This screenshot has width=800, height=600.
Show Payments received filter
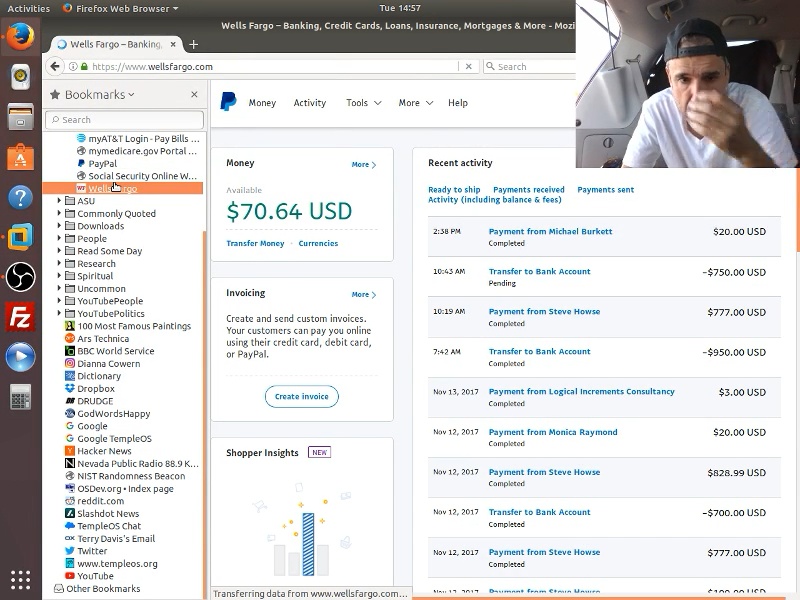point(529,190)
